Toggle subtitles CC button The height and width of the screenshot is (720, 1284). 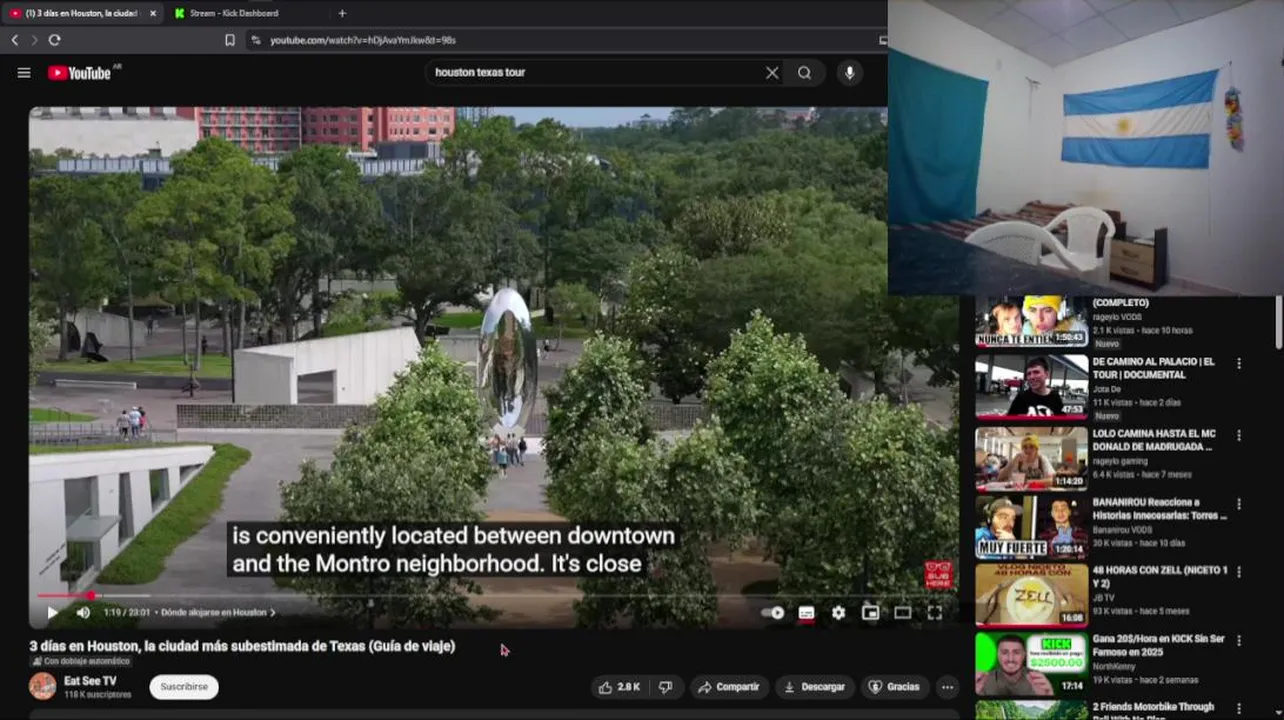[806, 613]
